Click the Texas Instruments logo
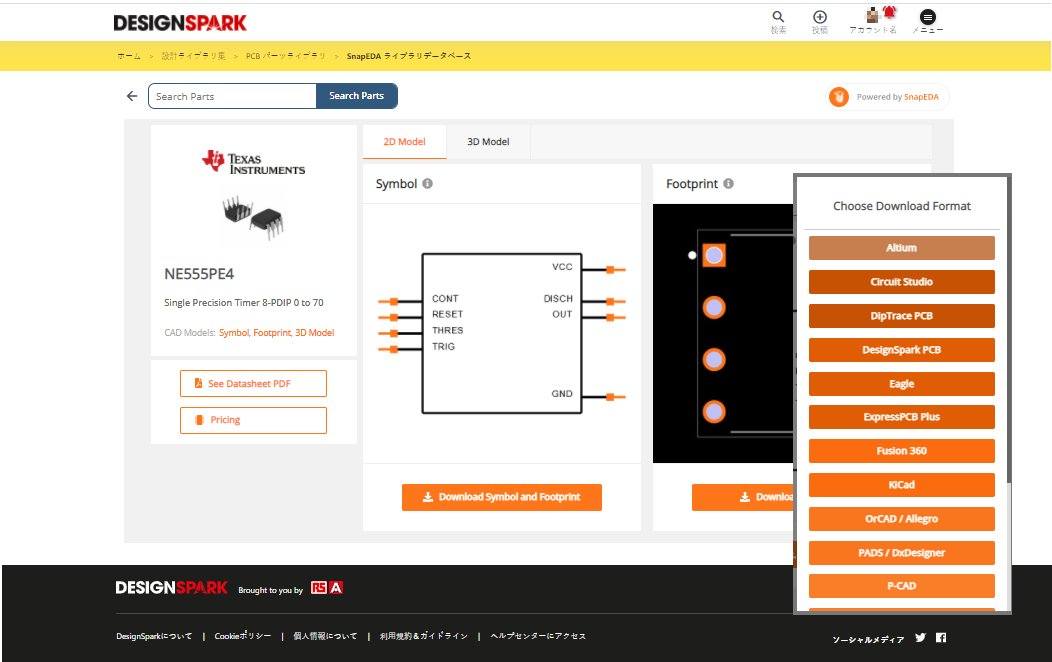Screen dimensions: 1052x662 click(x=254, y=162)
